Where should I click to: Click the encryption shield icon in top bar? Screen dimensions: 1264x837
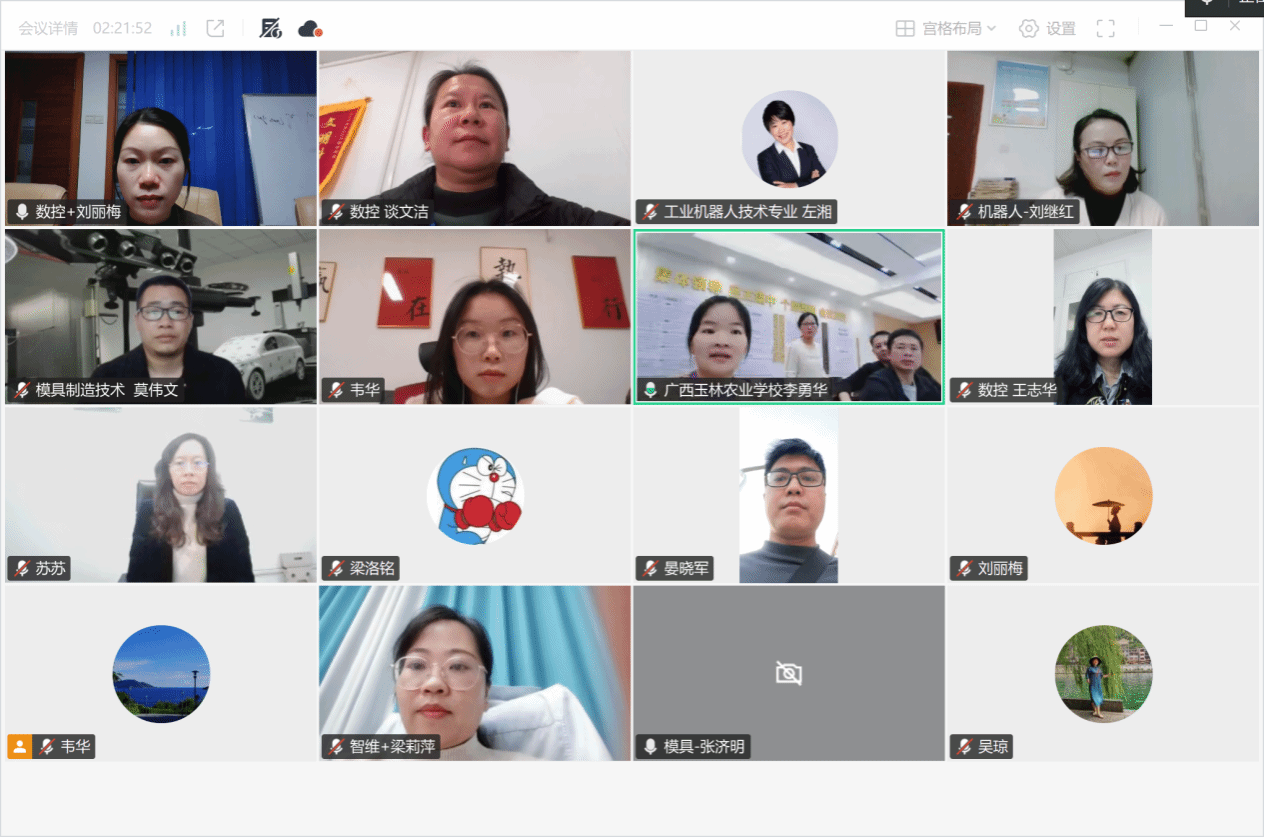point(270,29)
